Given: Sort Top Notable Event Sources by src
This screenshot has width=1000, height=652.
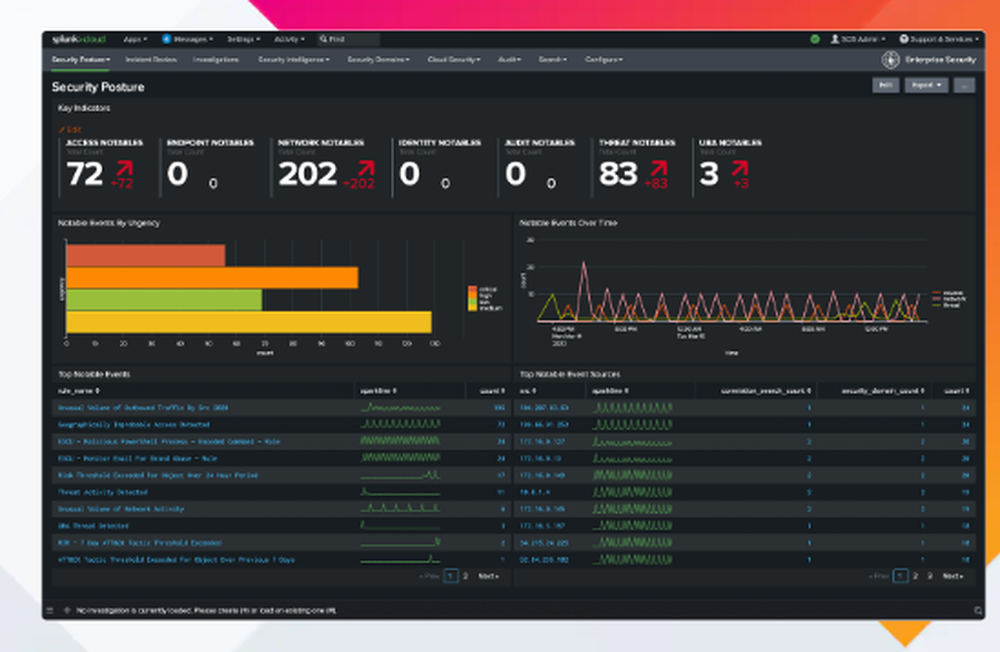Looking at the screenshot, I should click(528, 390).
